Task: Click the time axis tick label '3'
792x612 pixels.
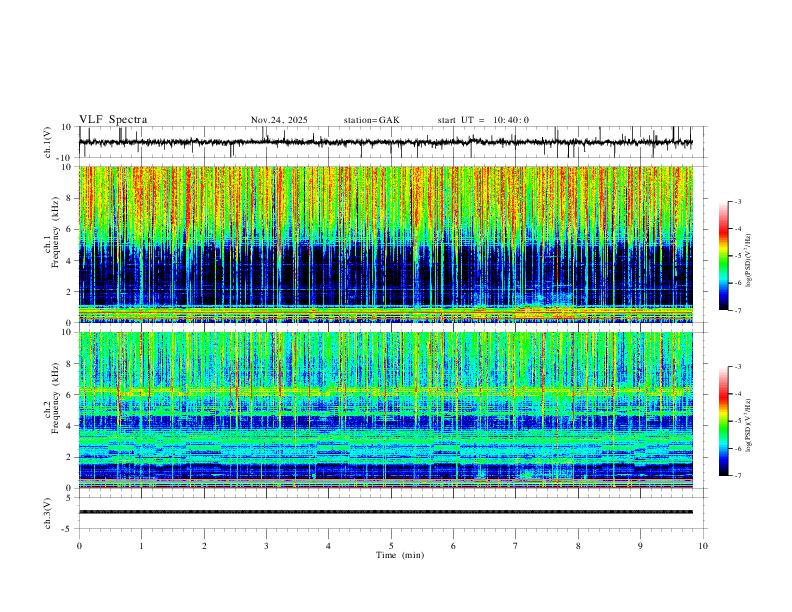Action: (266, 546)
